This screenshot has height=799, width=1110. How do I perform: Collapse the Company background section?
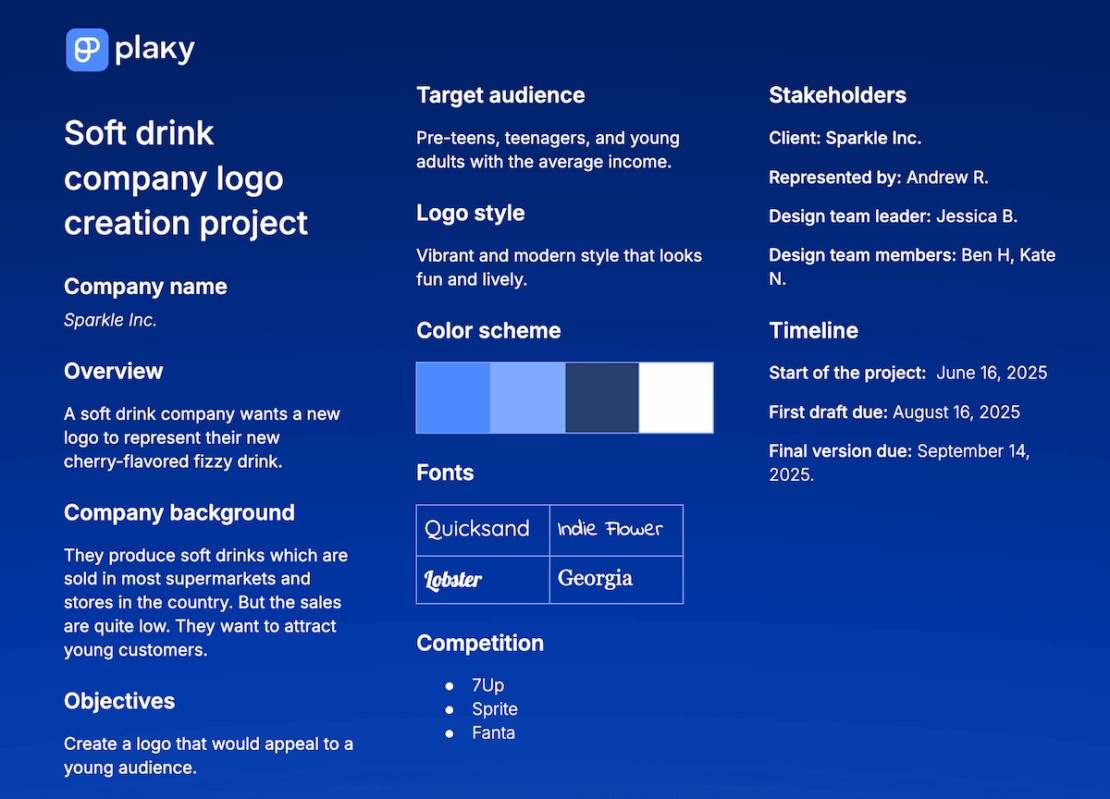(179, 512)
